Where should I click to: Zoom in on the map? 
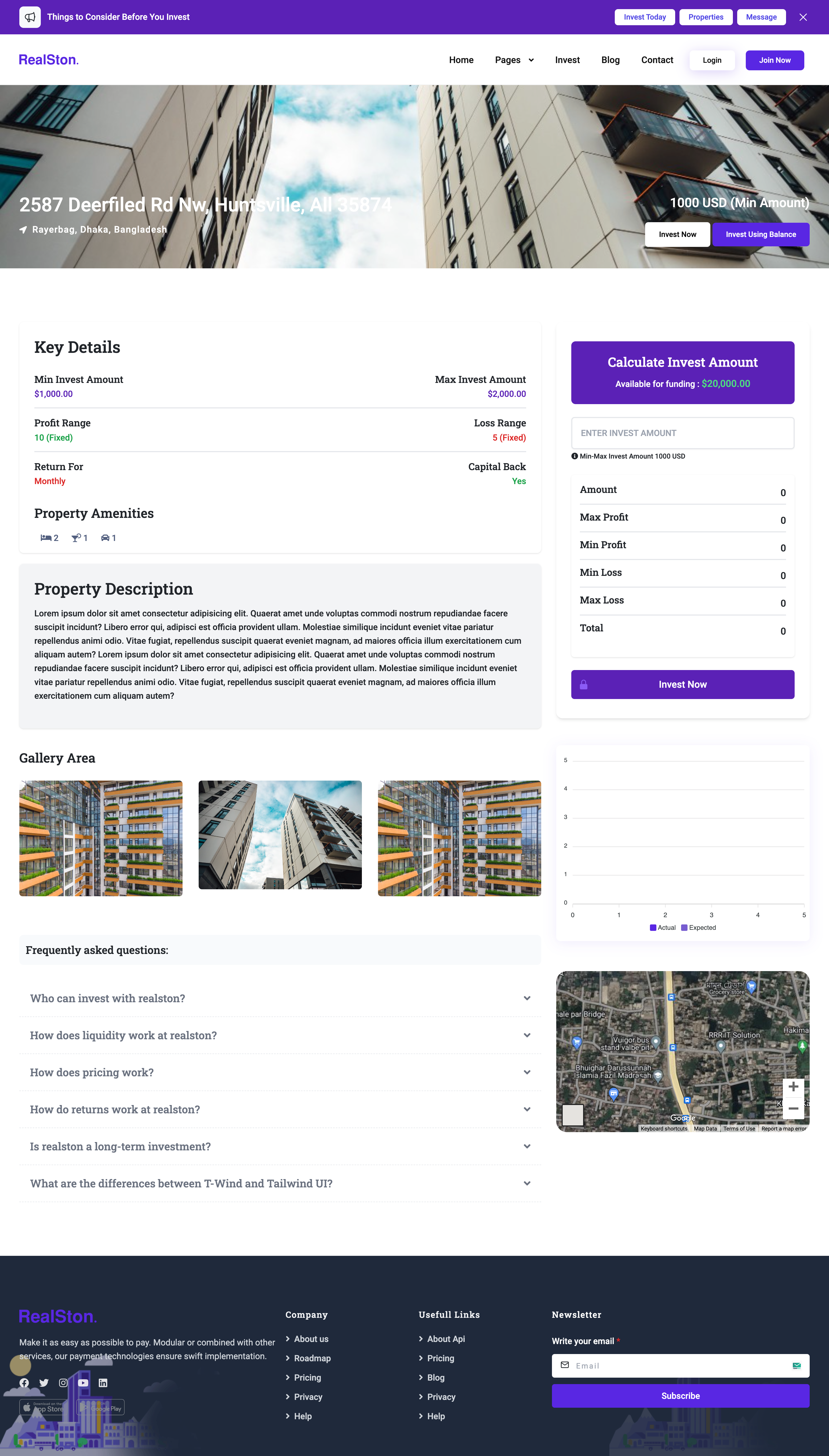(792, 1087)
